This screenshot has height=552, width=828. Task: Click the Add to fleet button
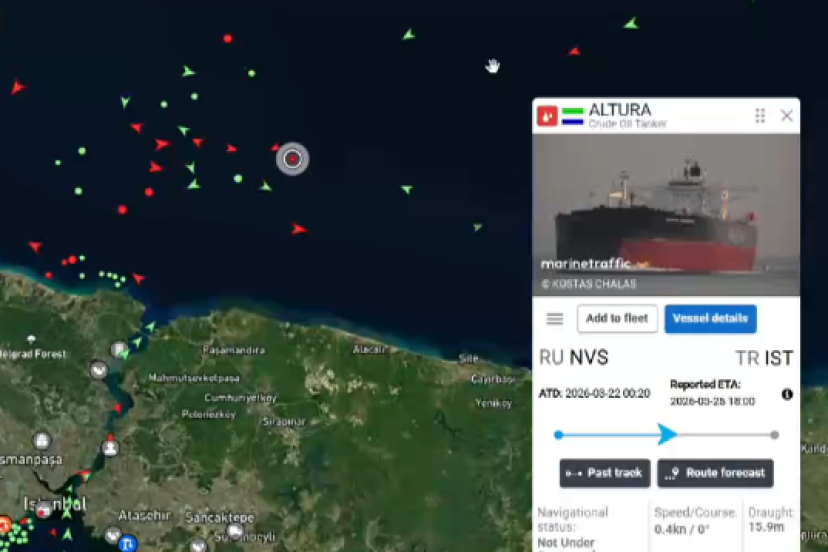coord(617,319)
